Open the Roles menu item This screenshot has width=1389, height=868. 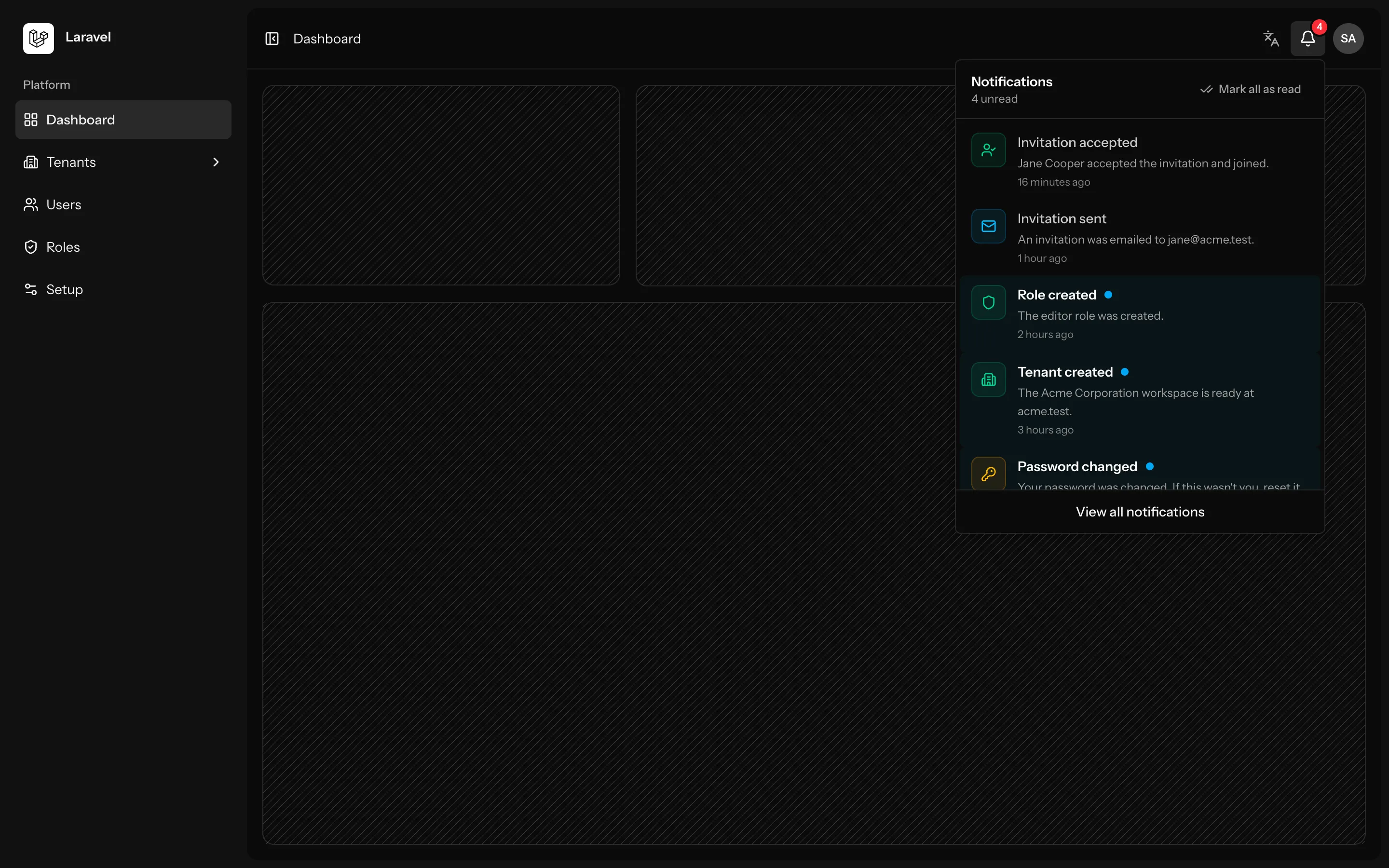tap(123, 247)
